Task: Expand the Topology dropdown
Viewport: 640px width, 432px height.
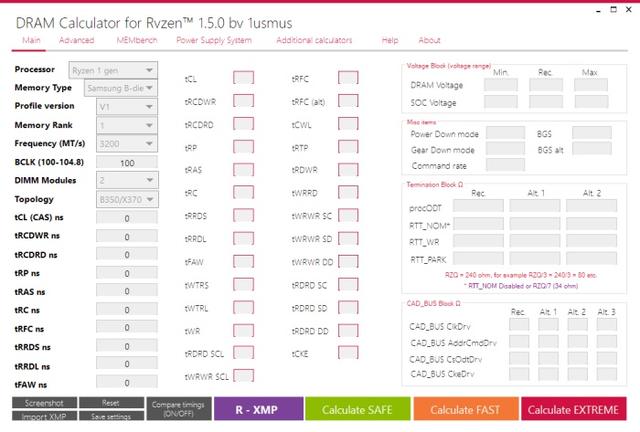Action: pos(127,199)
